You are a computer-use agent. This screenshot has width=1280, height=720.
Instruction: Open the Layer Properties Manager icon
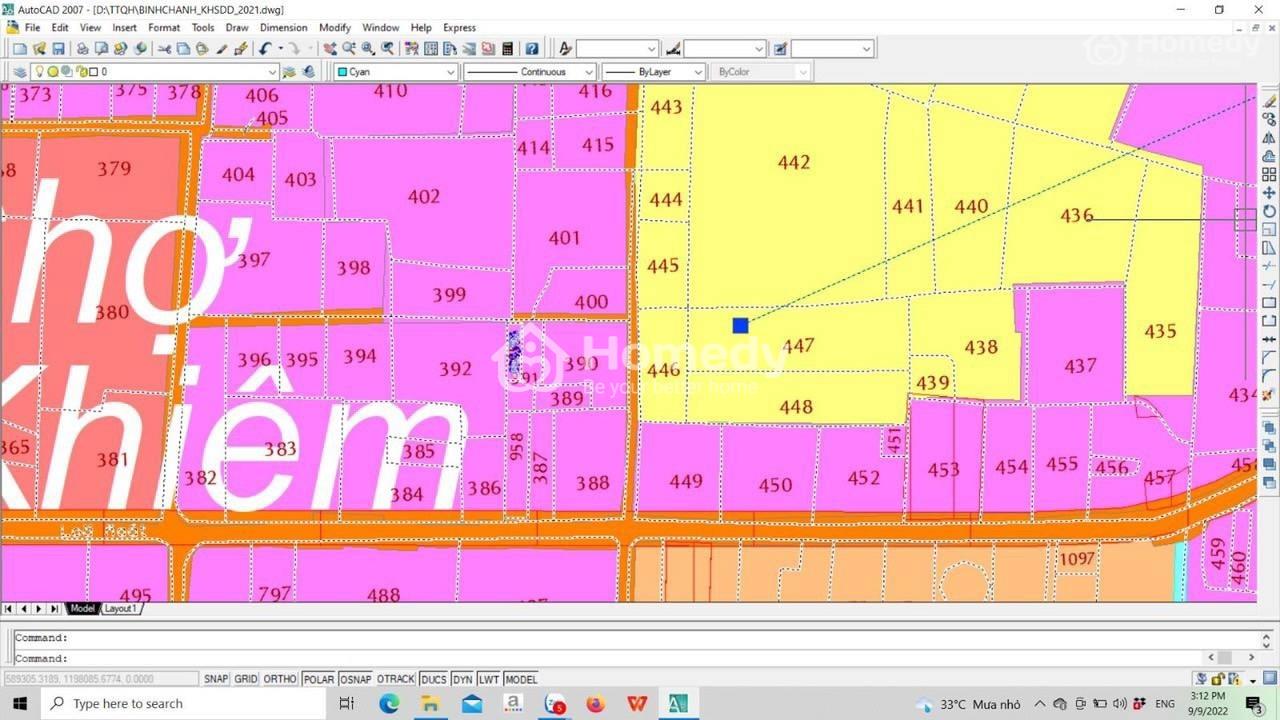coord(19,72)
